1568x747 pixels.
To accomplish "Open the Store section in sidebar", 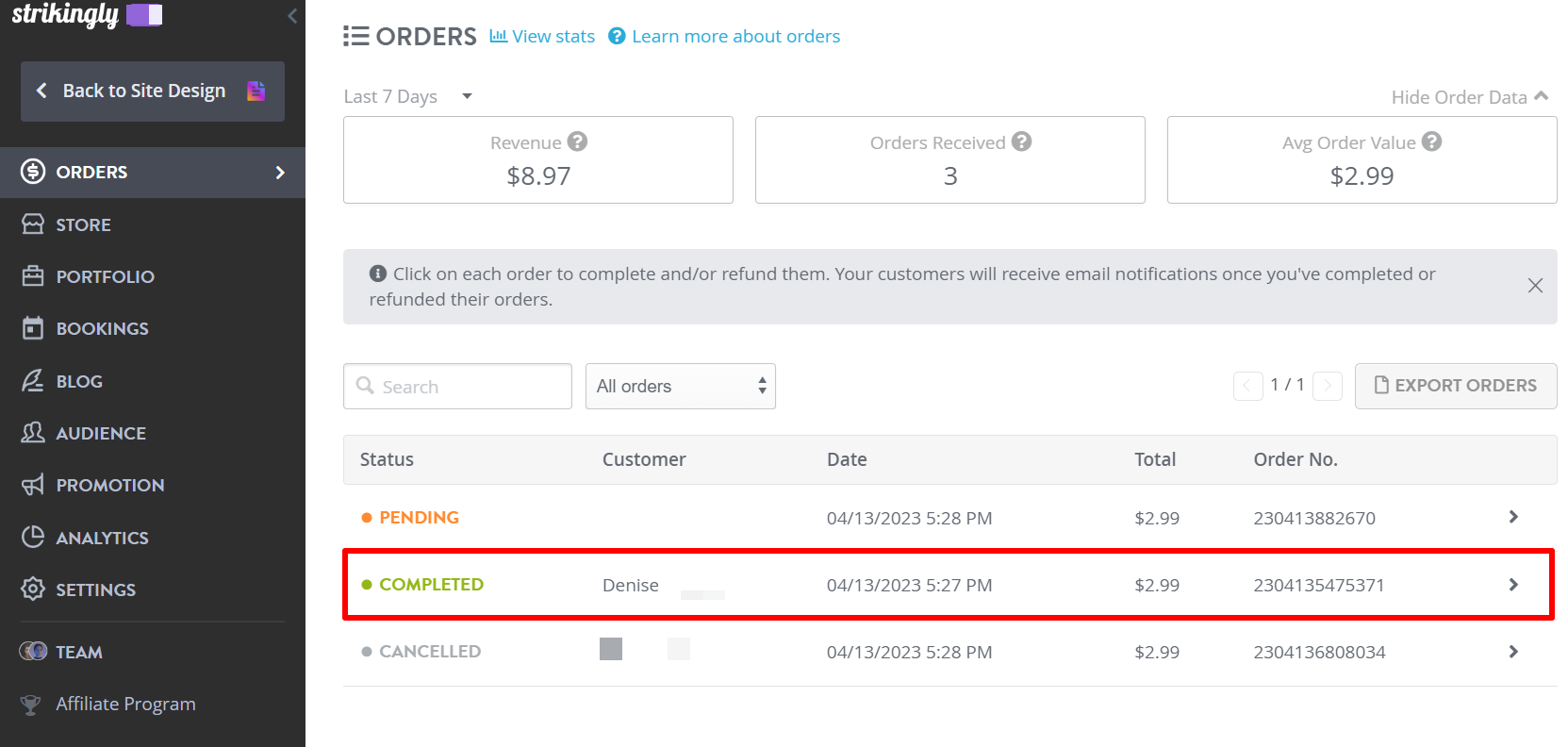I will pos(83,224).
